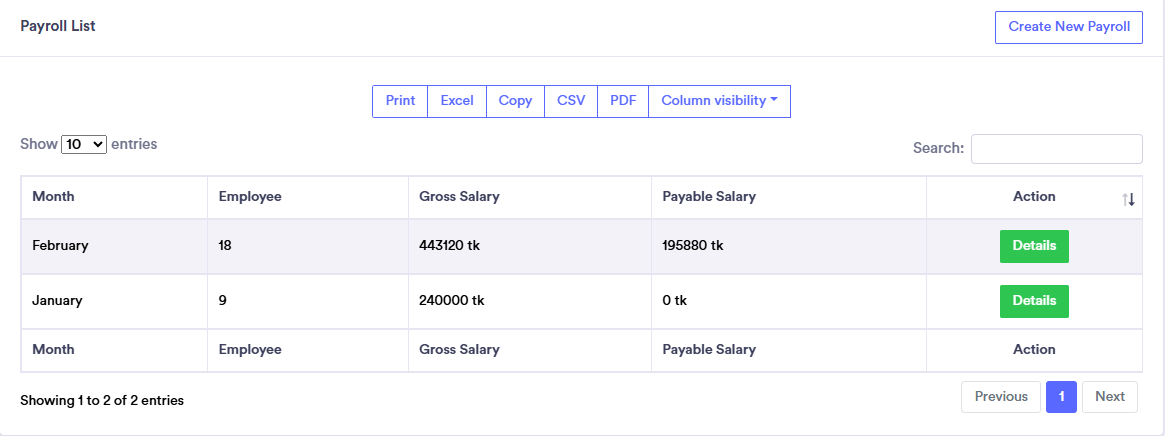1165x436 pixels.
Task: Select the February row Month cell
Action: tap(60, 246)
